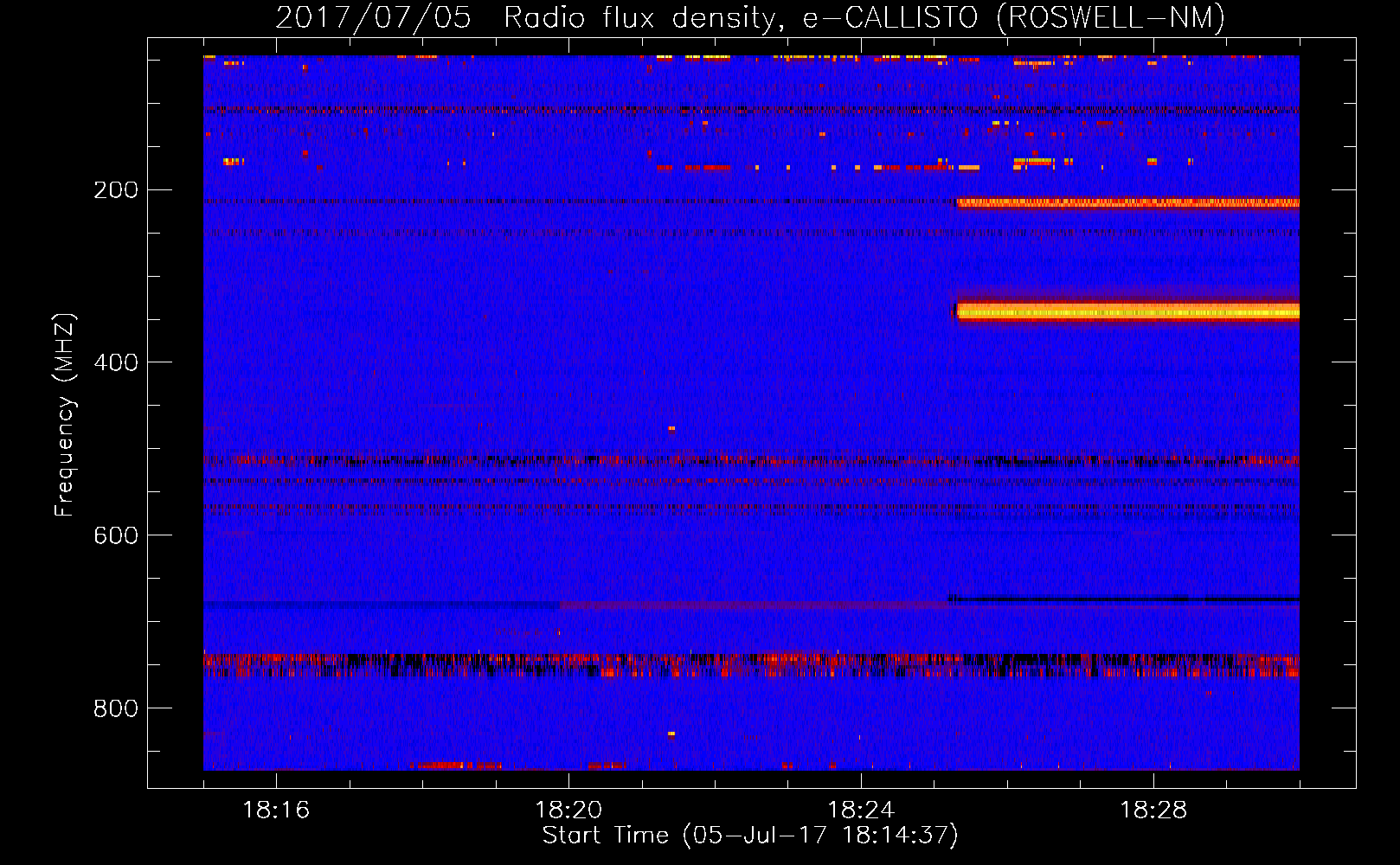
Task: Select the '800' frequency axis label
Action: (116, 709)
